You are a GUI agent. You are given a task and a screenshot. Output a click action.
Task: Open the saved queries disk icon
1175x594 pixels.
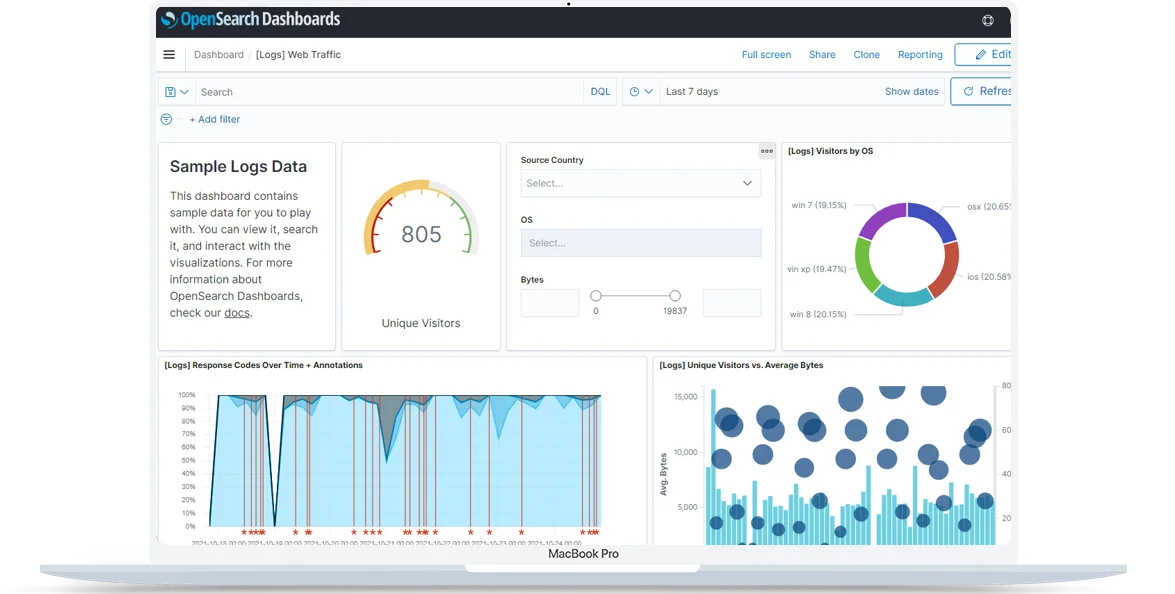point(176,92)
